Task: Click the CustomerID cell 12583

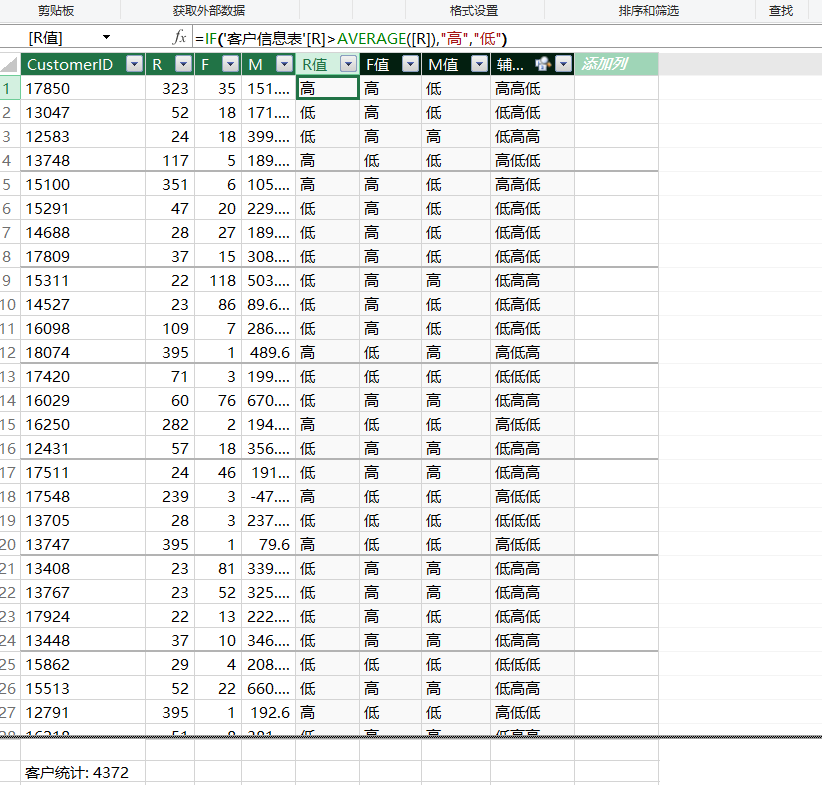Action: 83,136
